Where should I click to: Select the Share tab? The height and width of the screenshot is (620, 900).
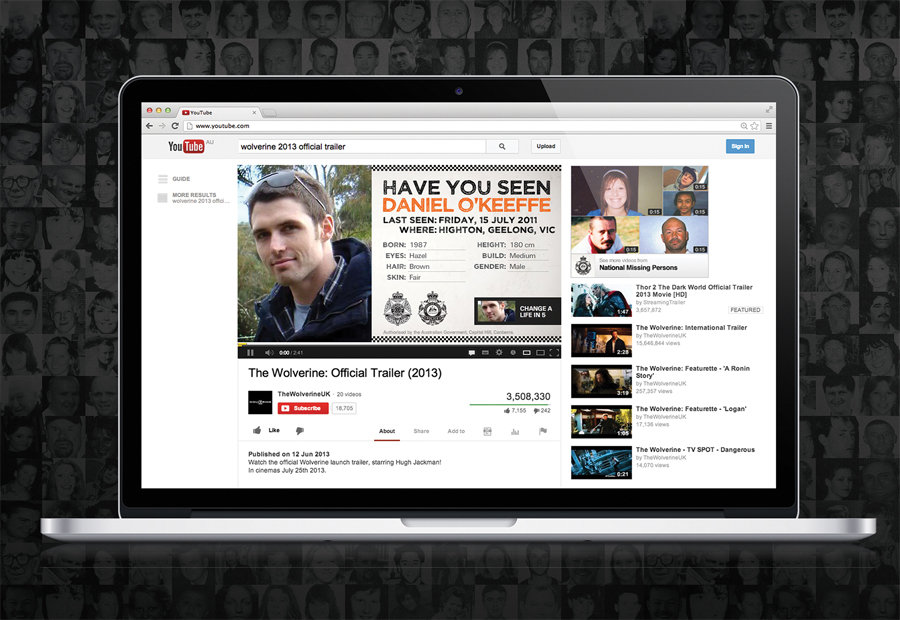click(x=421, y=431)
